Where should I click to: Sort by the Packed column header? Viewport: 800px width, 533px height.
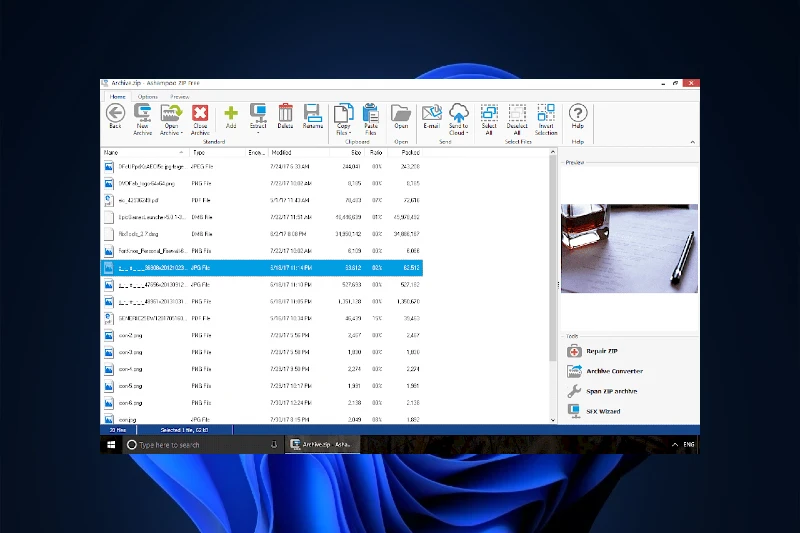(x=405, y=153)
